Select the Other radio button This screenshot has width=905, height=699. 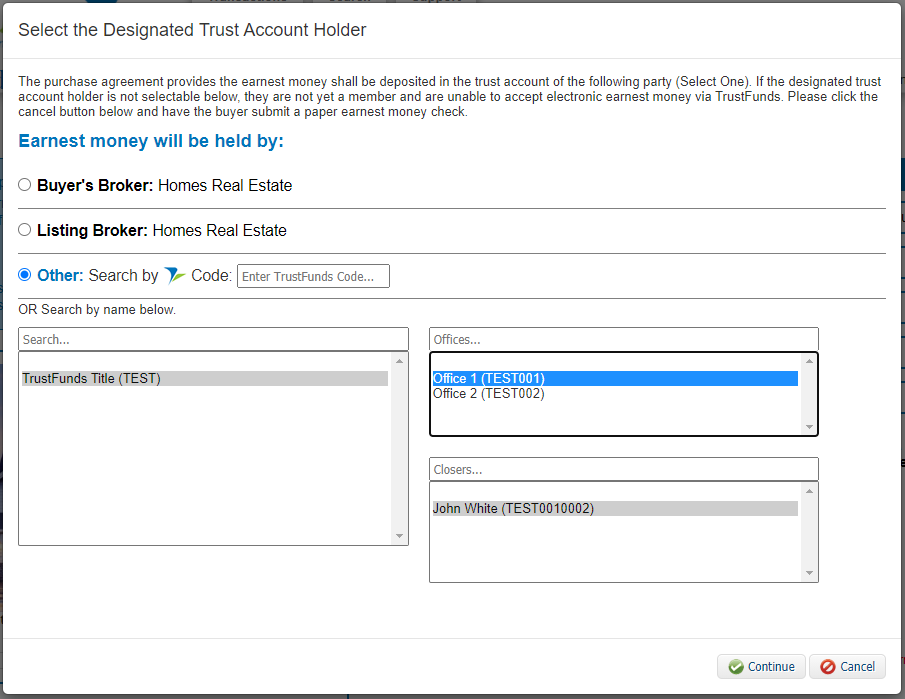click(x=24, y=275)
